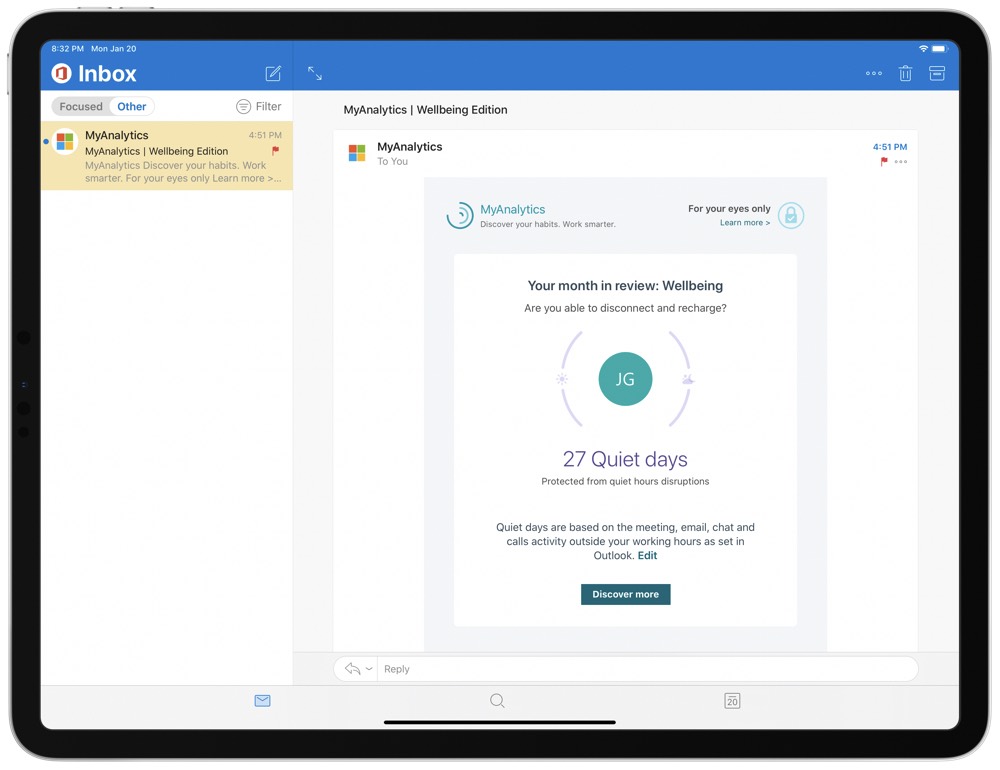1000x770 pixels.
Task: Tap the sender avatar in the inbox list
Action: [65, 142]
